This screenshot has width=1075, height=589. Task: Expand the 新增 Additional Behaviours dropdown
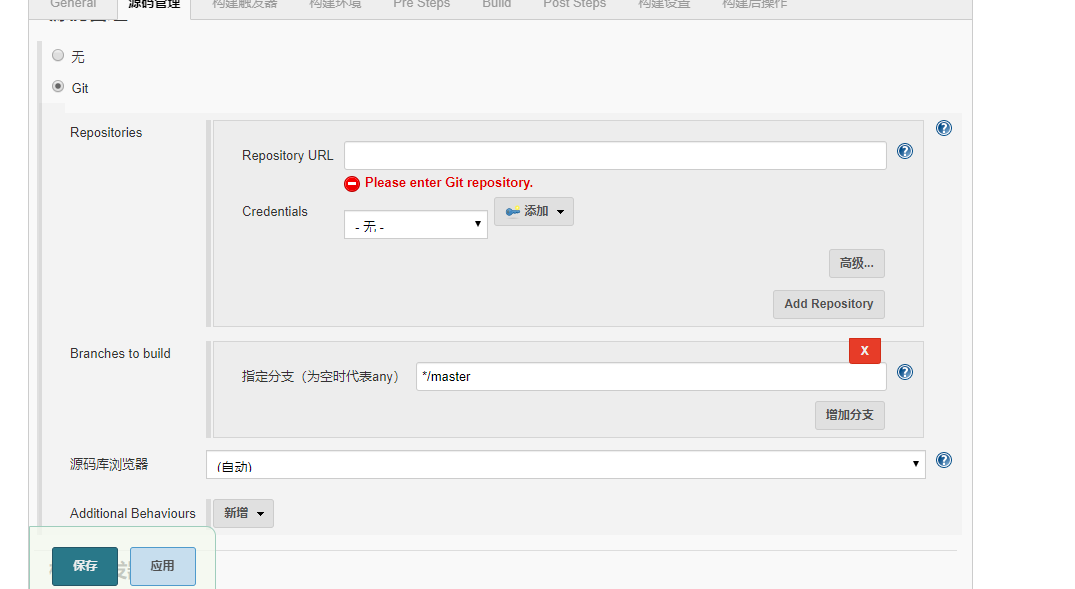243,513
